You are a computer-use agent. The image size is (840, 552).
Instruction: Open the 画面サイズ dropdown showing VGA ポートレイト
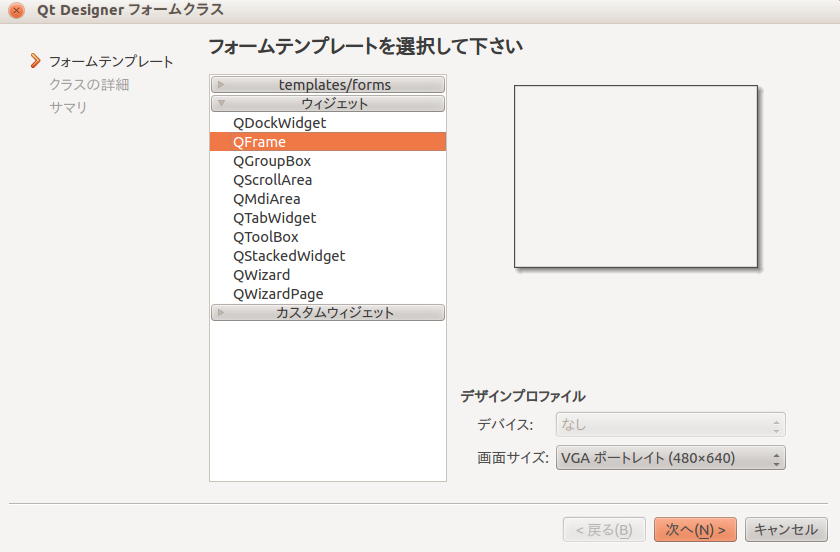coord(671,458)
